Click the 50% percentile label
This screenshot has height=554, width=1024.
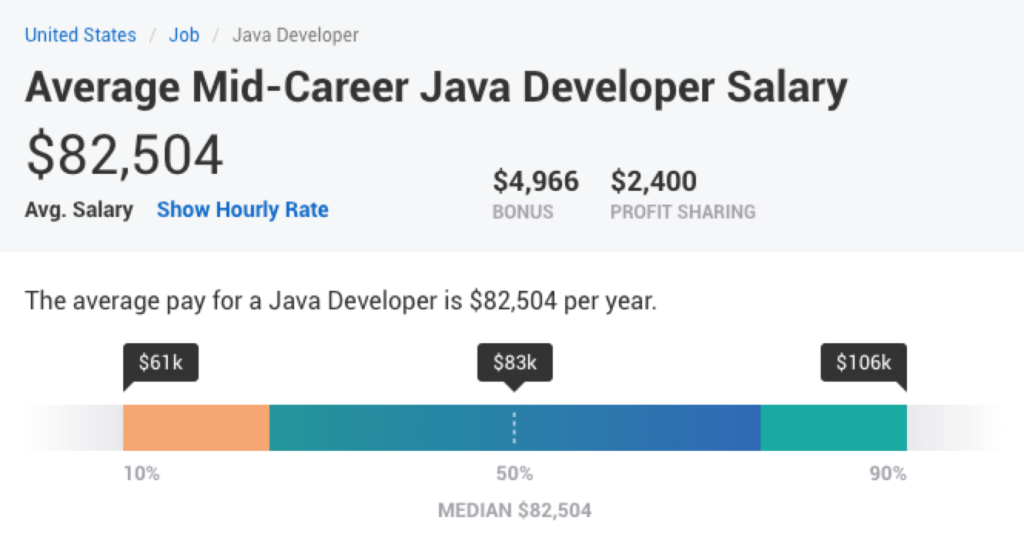tap(514, 473)
